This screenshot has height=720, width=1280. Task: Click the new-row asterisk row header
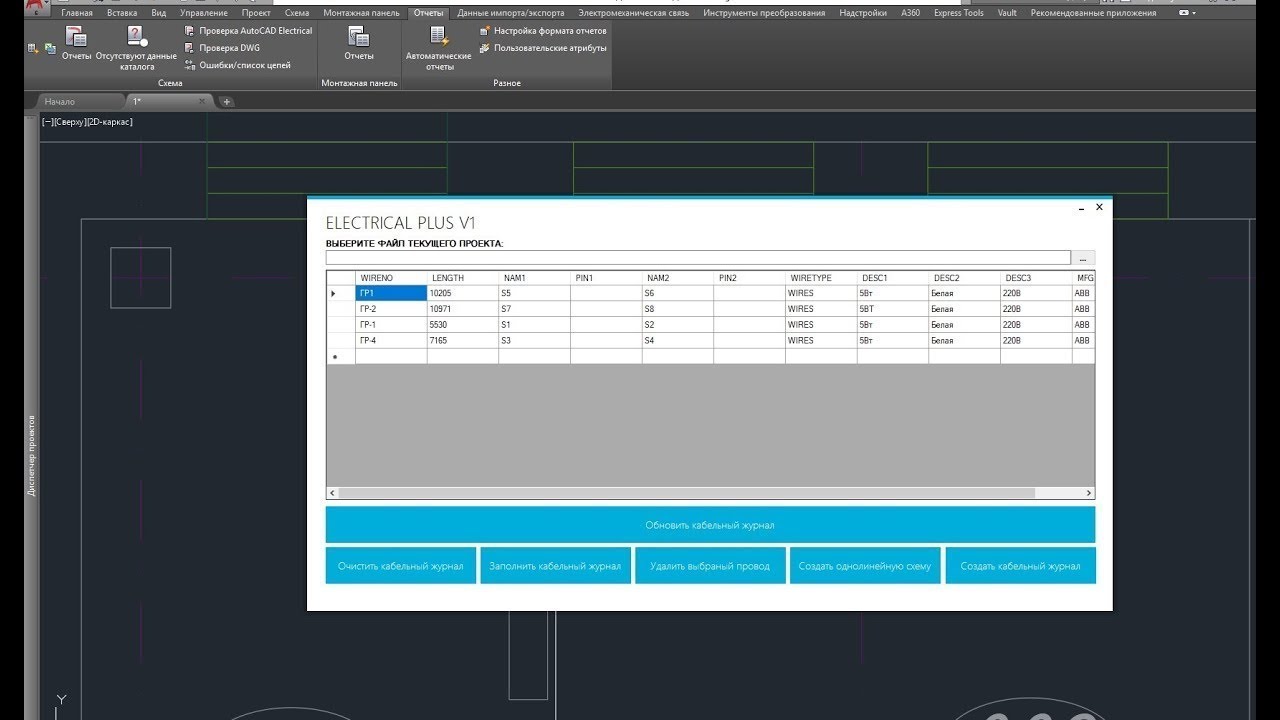pyautogui.click(x=341, y=357)
